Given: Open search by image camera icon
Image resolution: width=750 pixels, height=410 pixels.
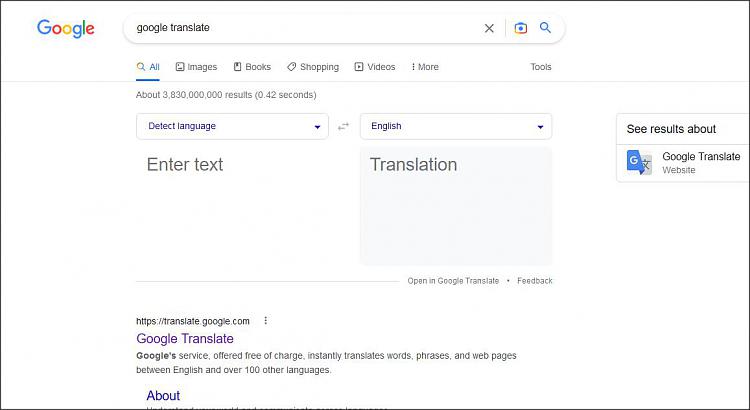Looking at the screenshot, I should [x=520, y=28].
